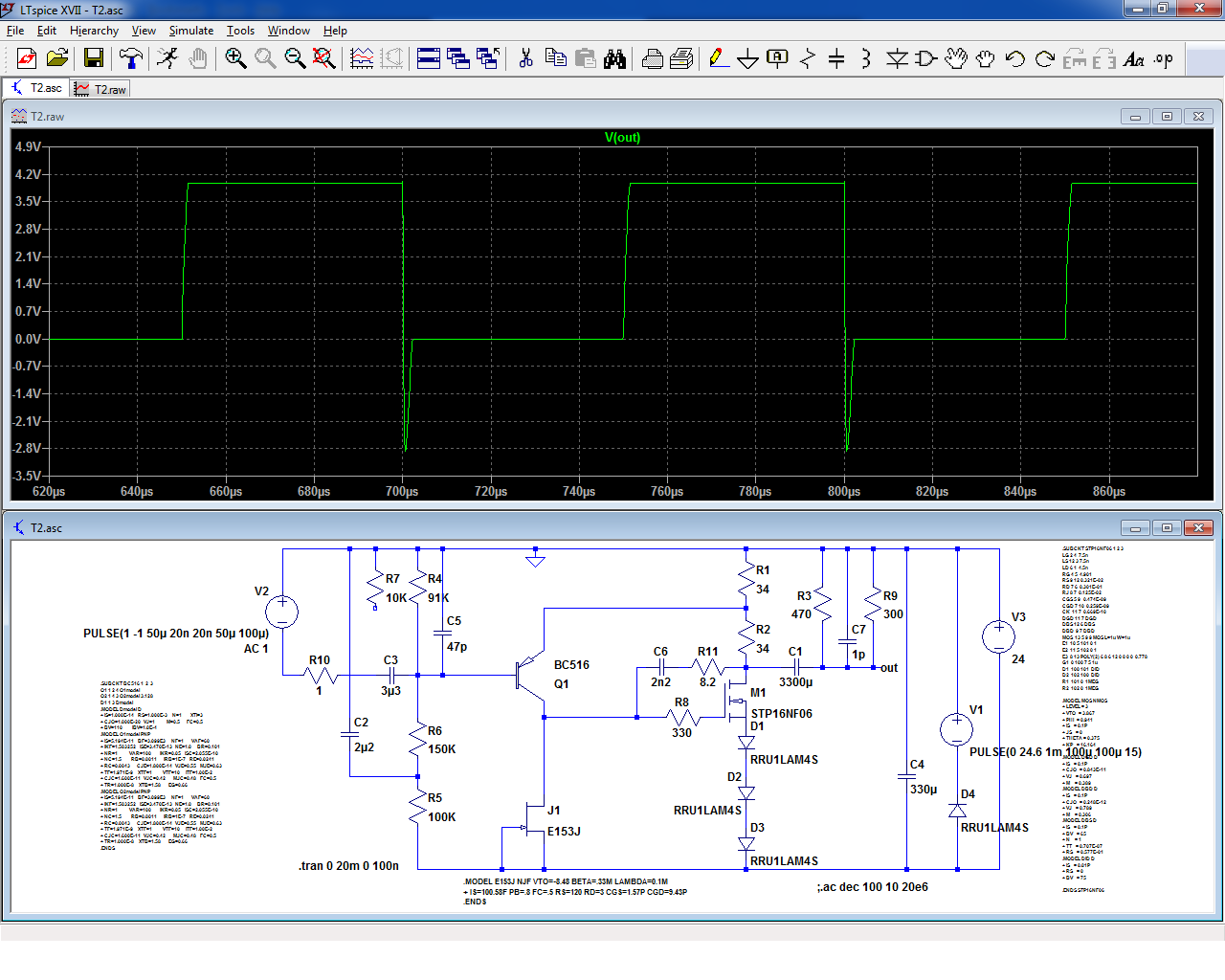Switch to the T2.asc tab
The image size is (1225, 980).
36,88
